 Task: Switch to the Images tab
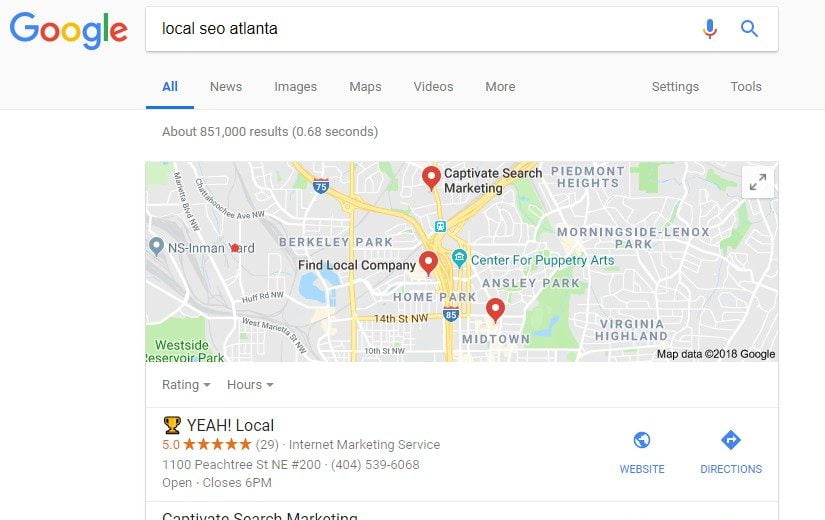(x=296, y=86)
